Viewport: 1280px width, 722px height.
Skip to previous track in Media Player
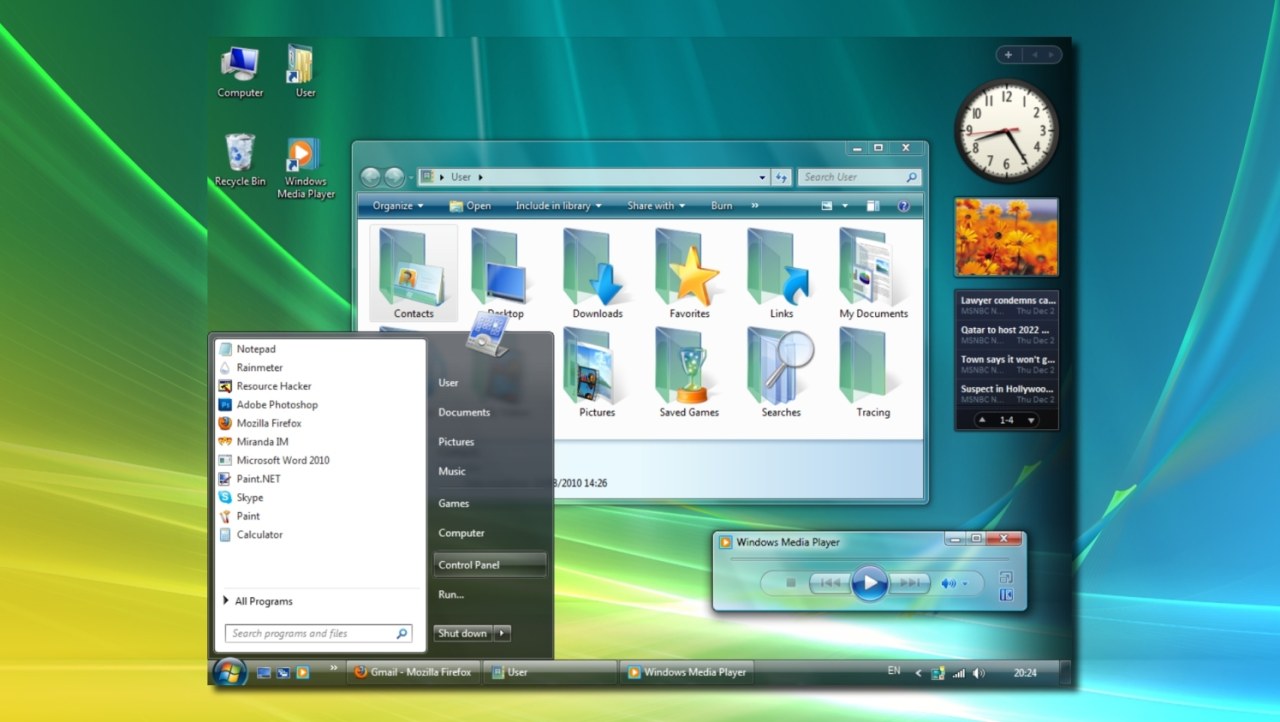[x=829, y=583]
